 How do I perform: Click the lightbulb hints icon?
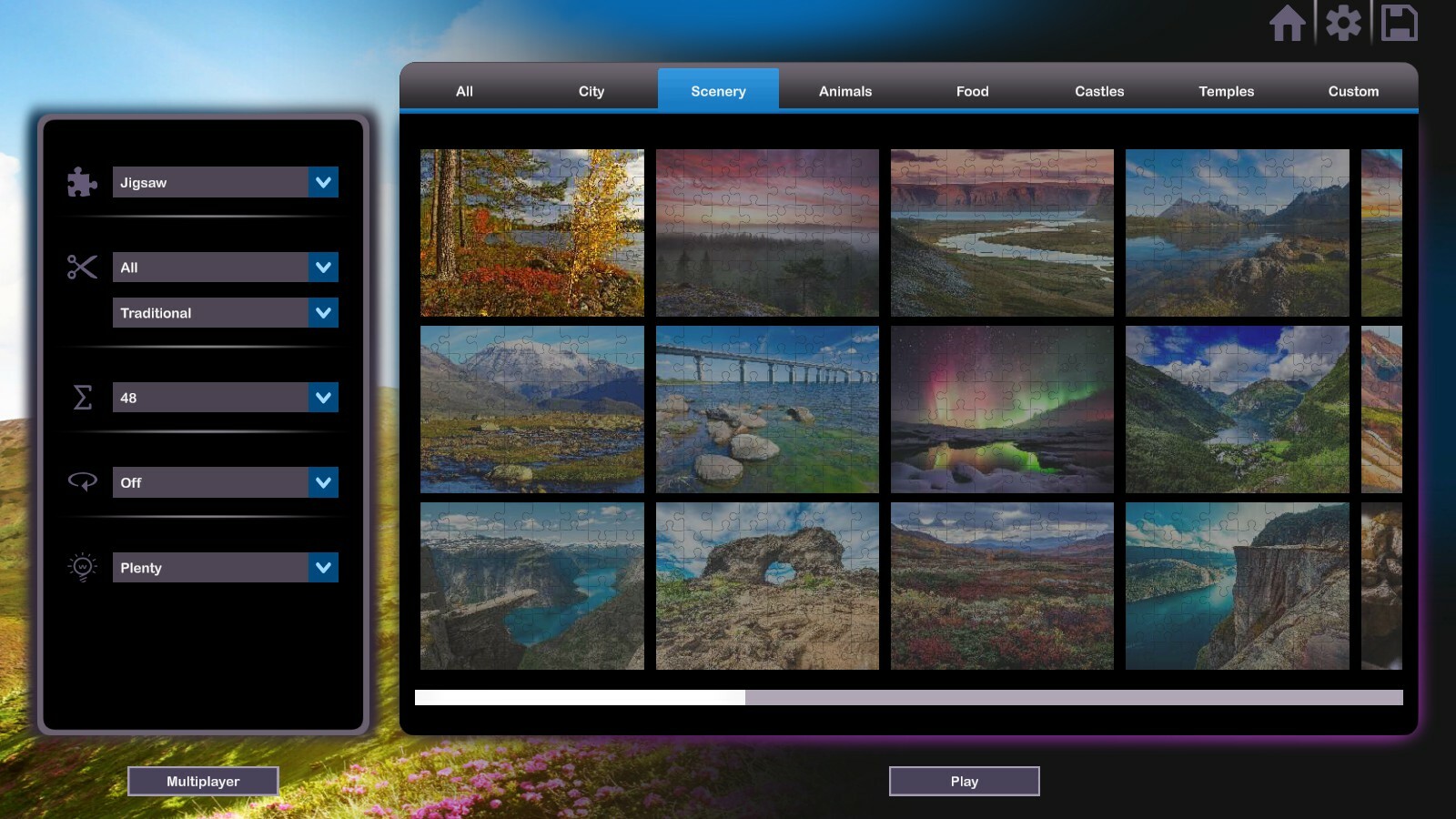click(x=81, y=567)
